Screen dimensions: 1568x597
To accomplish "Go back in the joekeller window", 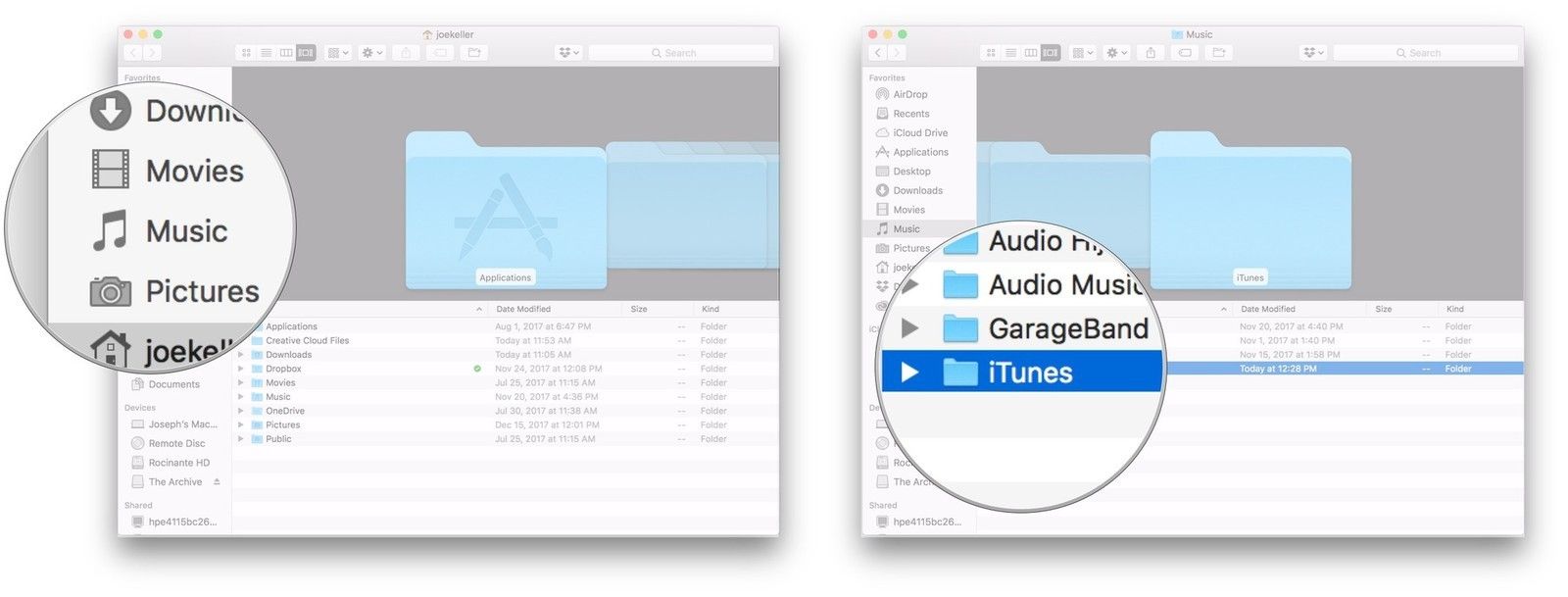I will (133, 53).
